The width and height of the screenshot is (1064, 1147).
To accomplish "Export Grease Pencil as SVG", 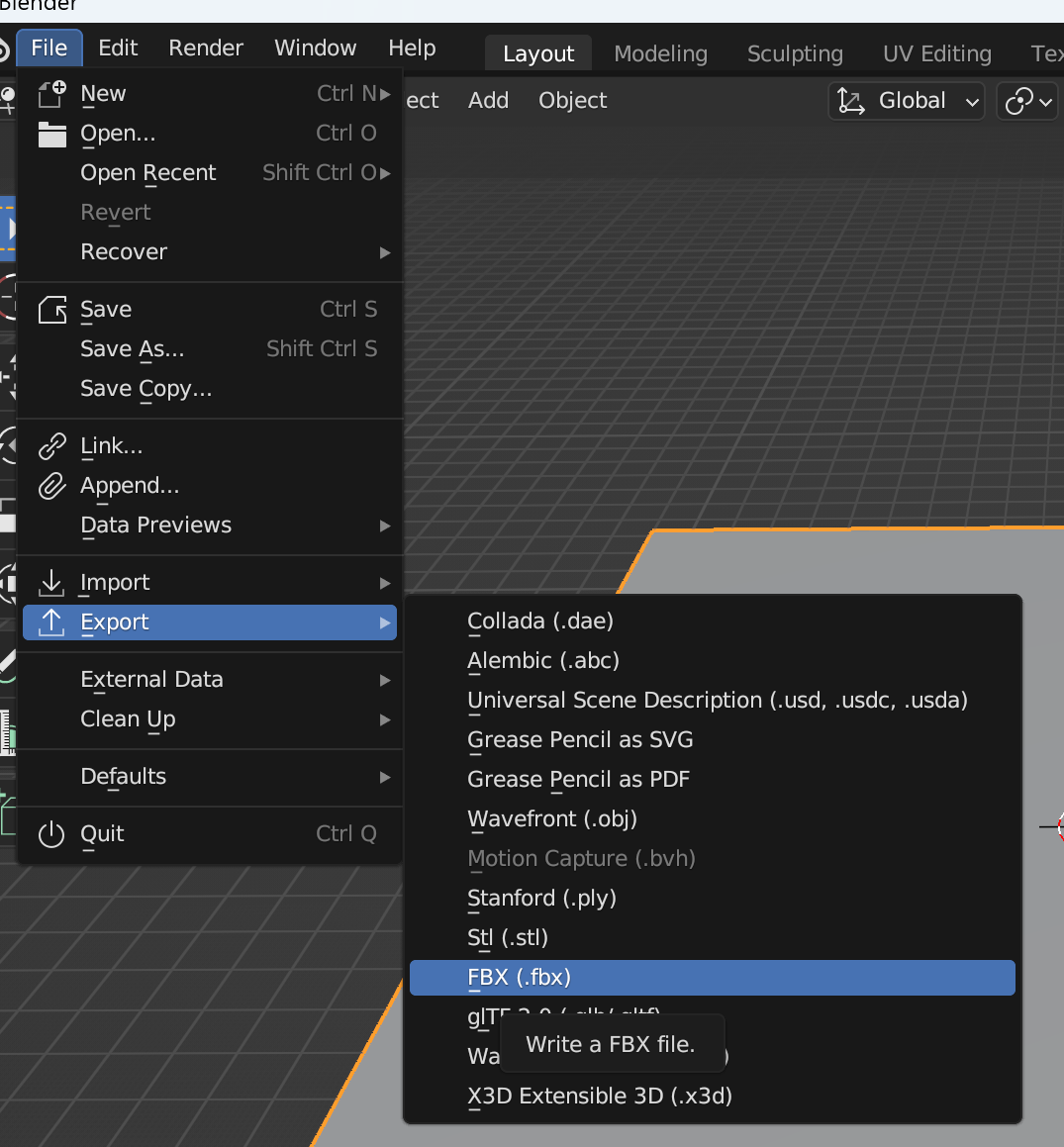I will pos(712,739).
